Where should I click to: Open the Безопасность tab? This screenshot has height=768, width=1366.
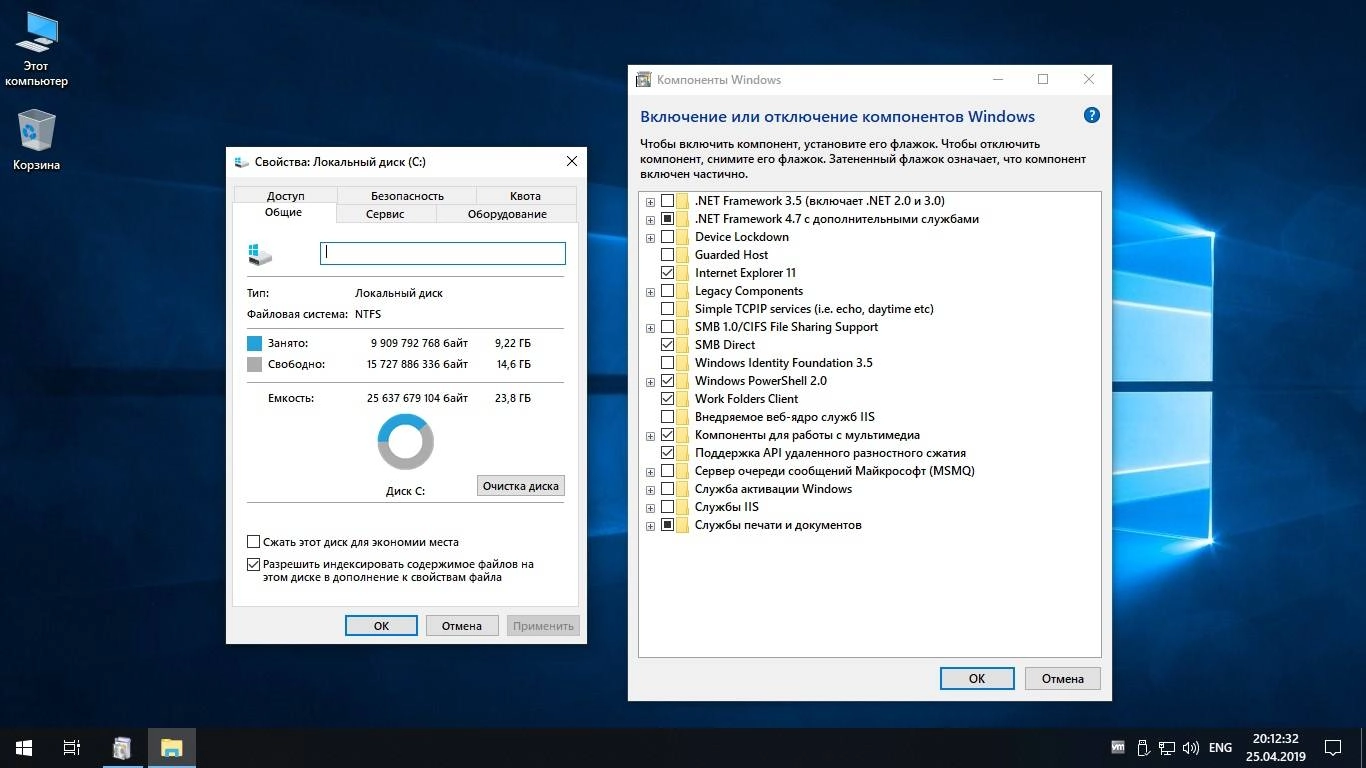pyautogui.click(x=407, y=195)
